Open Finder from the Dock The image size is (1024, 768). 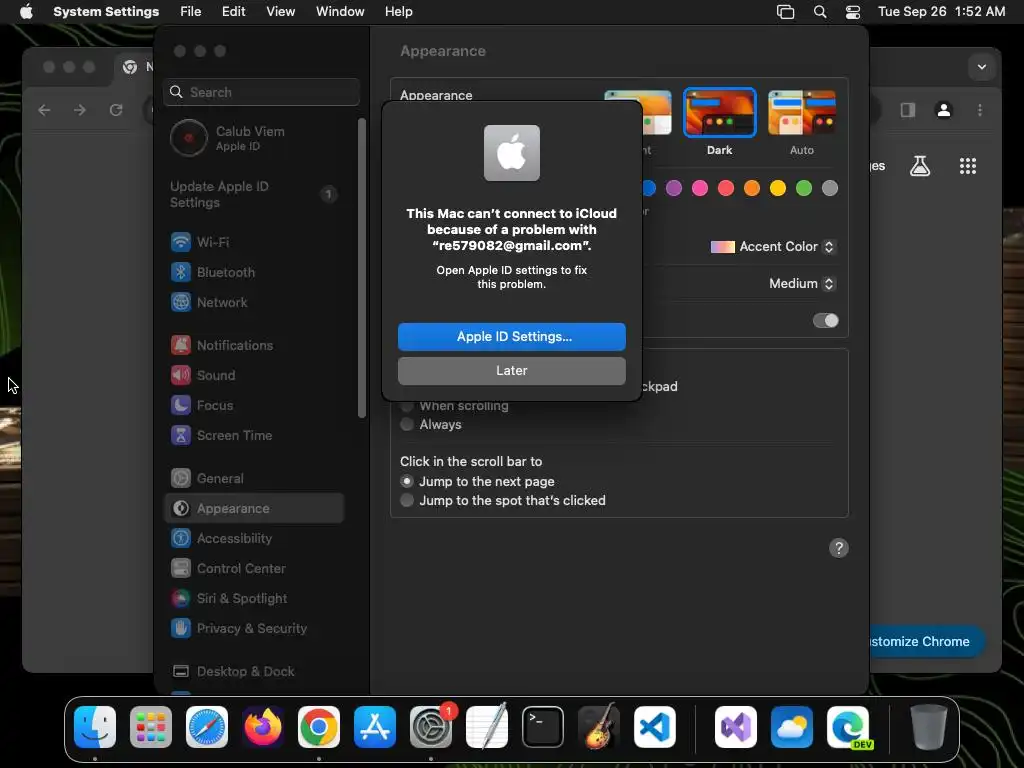click(x=95, y=727)
